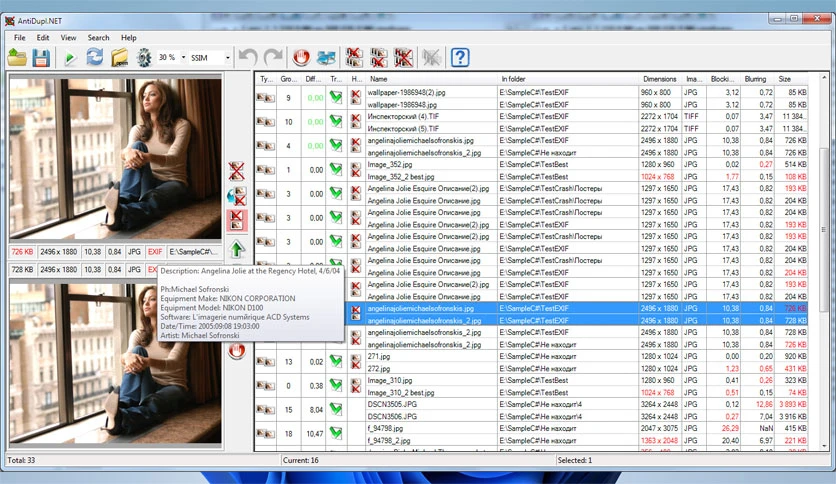Open the search paths folder icon
Viewport: 836px width, 484px height.
click(119, 58)
